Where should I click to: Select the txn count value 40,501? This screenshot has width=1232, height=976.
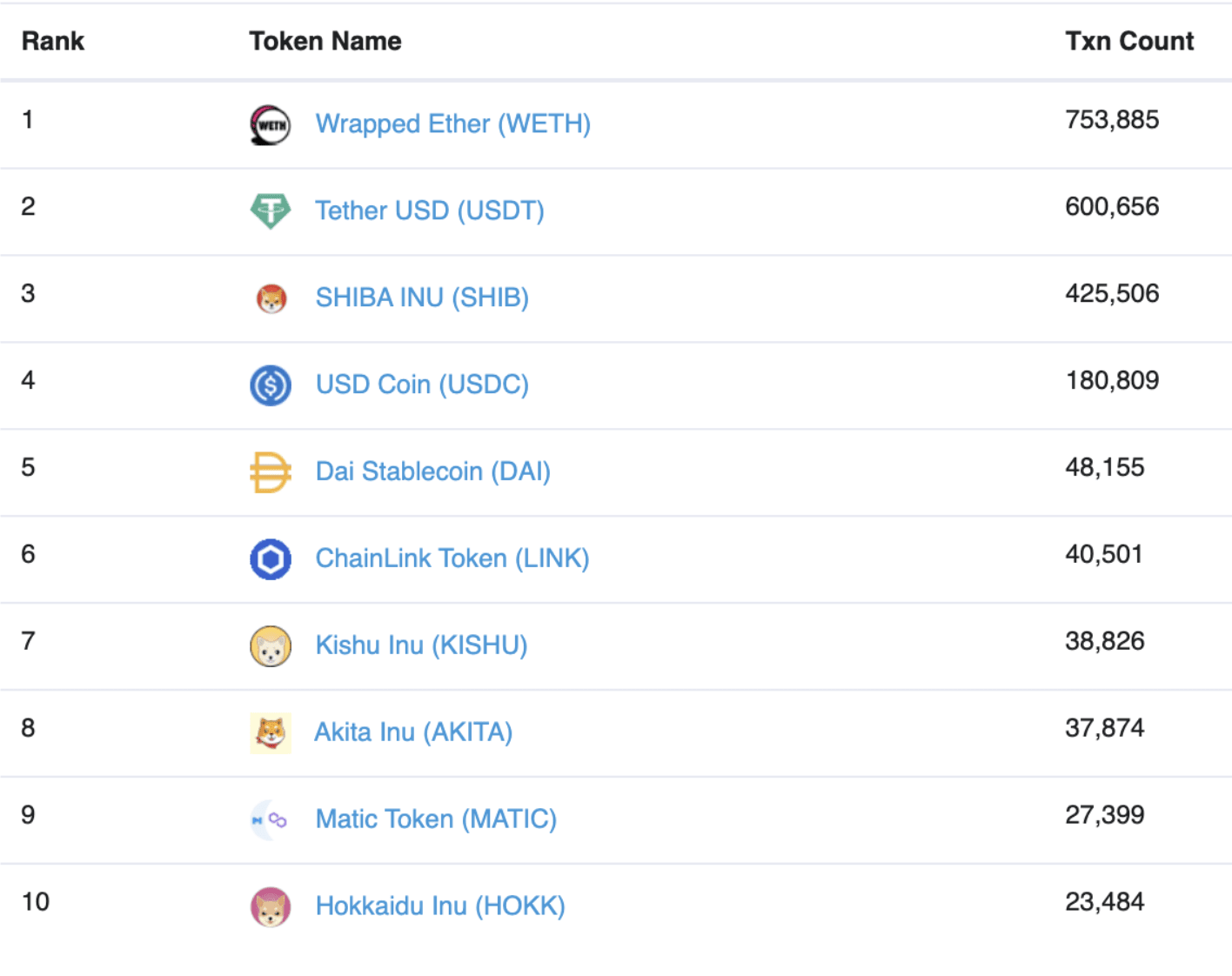pos(1104,555)
